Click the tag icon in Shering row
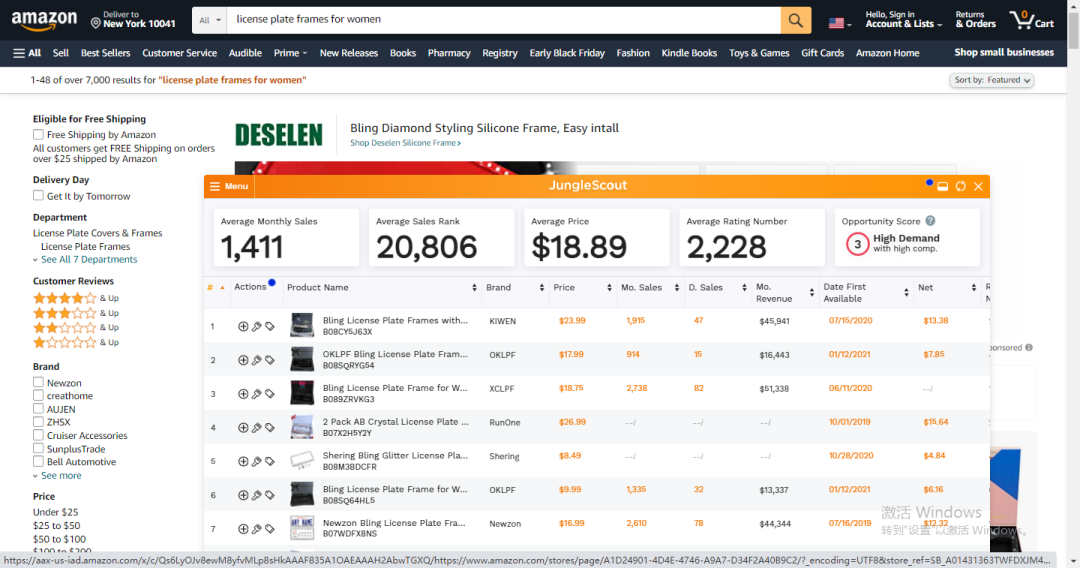Image resolution: width=1080 pixels, height=568 pixels. [269, 461]
